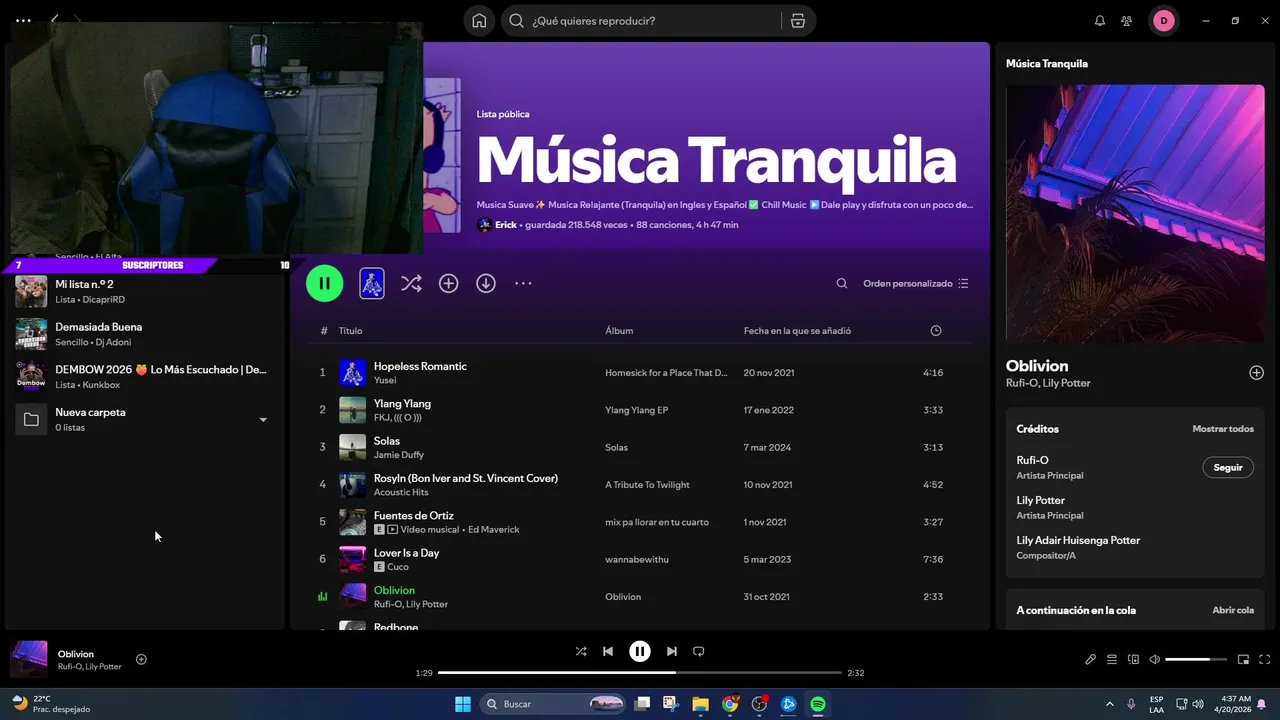The image size is (1280, 720).
Task: Open Demasiada Buena in library
Action: click(145, 334)
